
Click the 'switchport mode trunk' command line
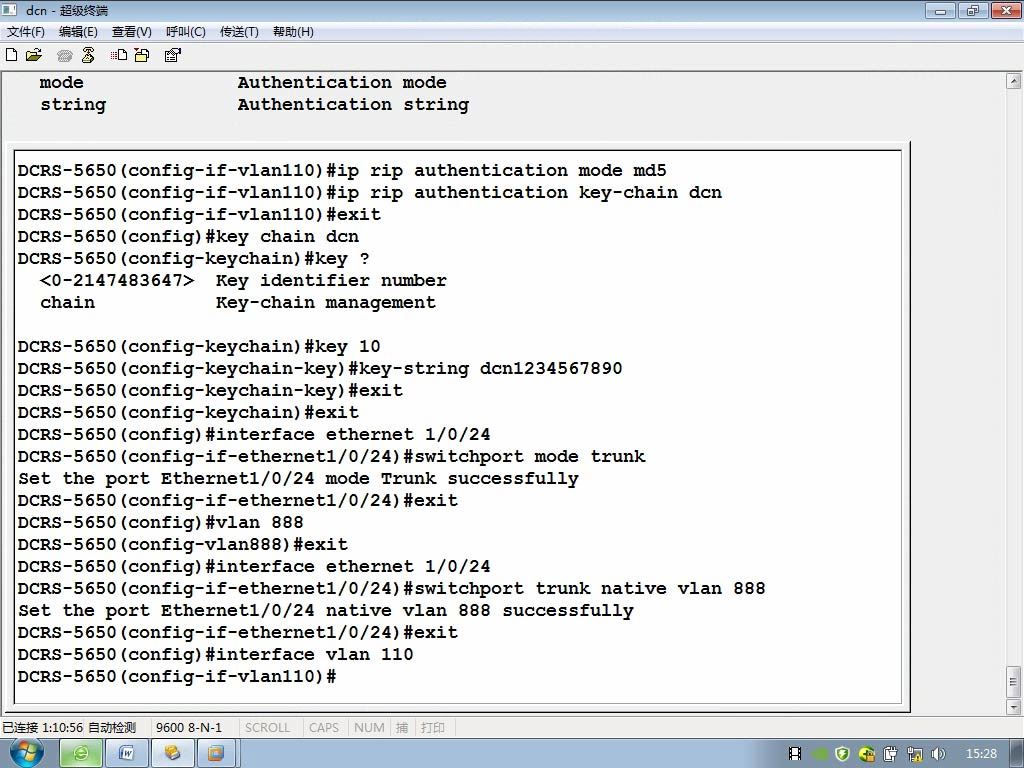(x=332, y=456)
